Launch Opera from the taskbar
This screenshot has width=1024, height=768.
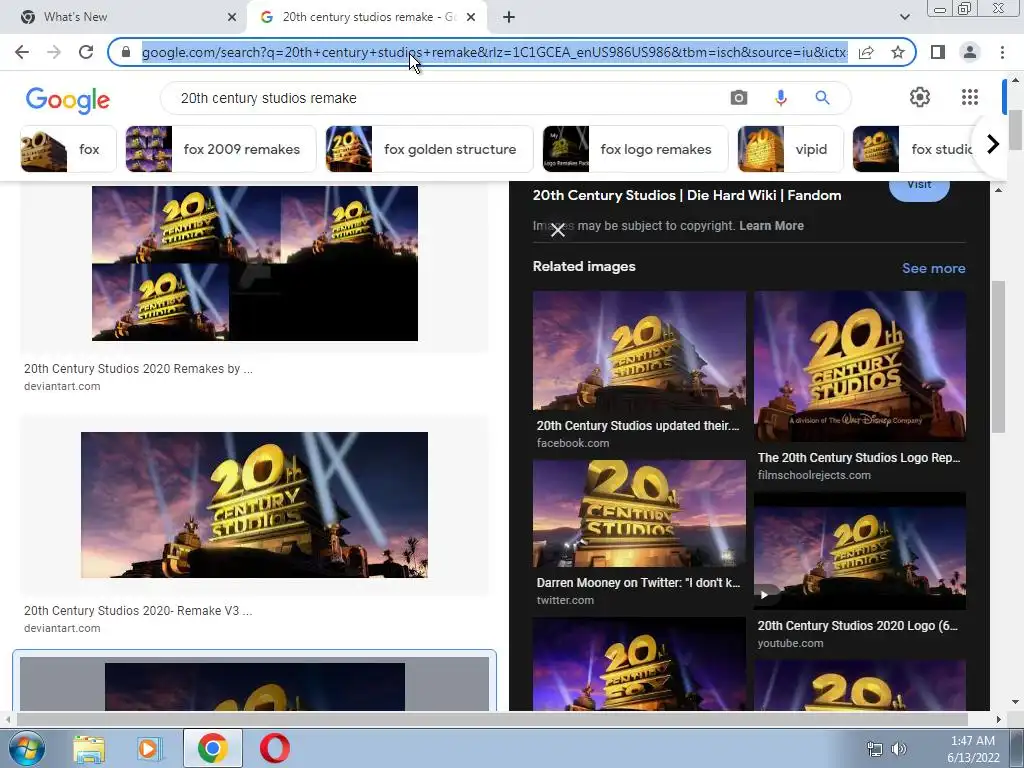[x=275, y=748]
